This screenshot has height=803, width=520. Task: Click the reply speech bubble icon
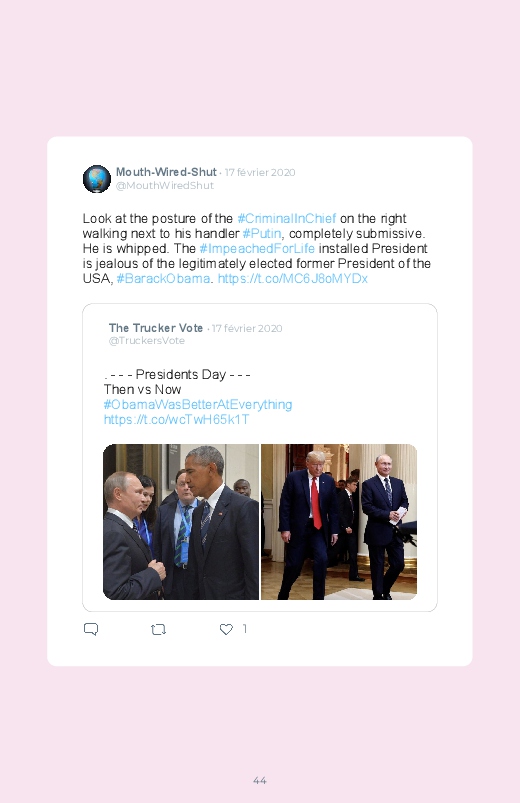coord(91,629)
